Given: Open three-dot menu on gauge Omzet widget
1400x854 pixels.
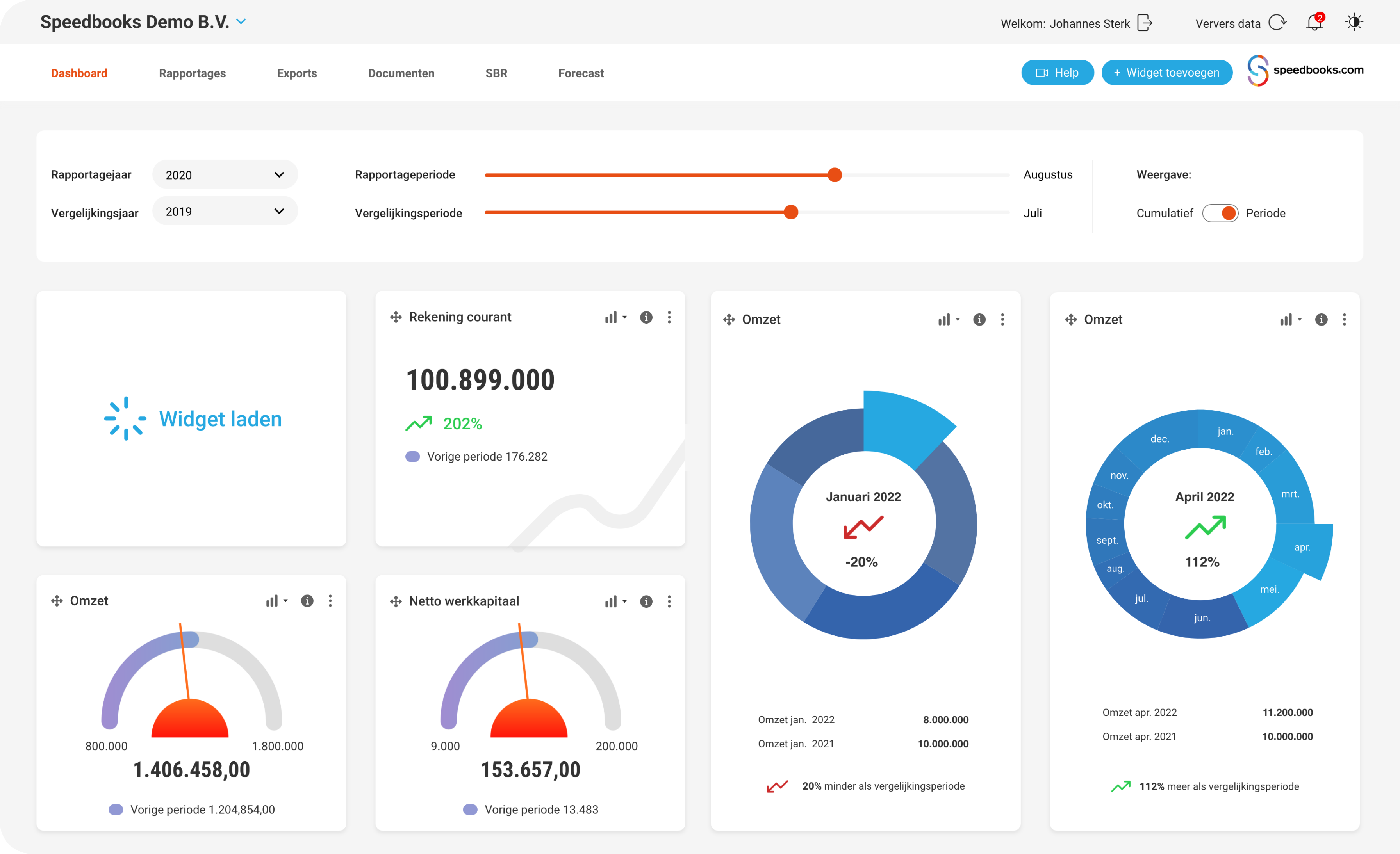Looking at the screenshot, I should [x=330, y=601].
